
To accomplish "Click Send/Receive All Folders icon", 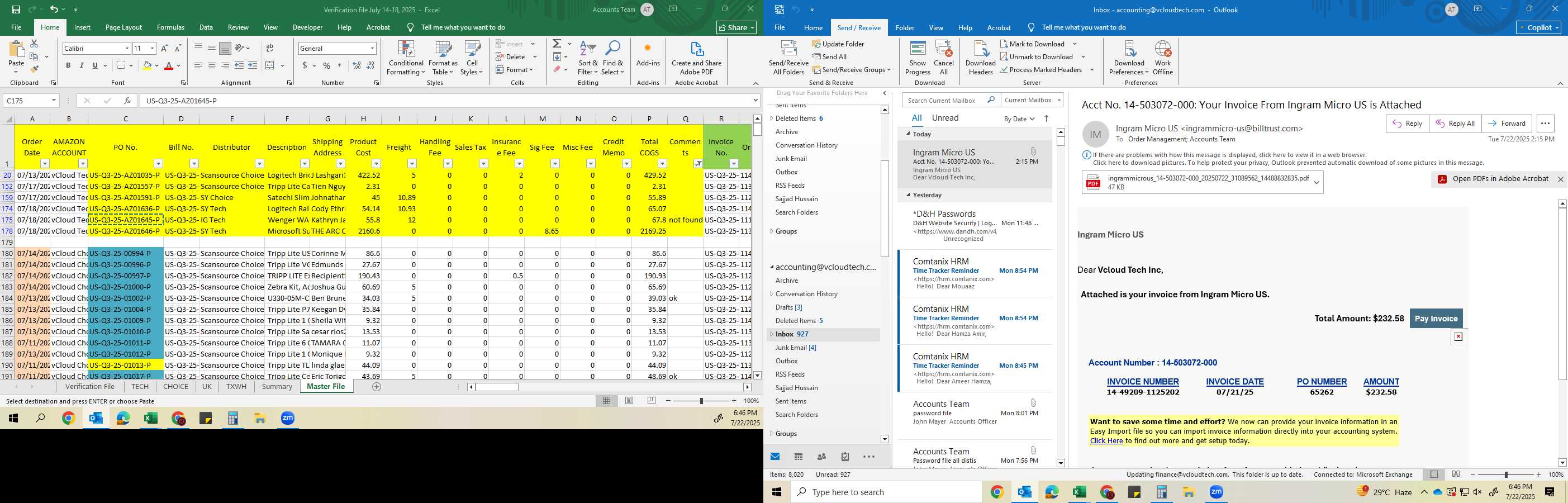I will pos(788,58).
